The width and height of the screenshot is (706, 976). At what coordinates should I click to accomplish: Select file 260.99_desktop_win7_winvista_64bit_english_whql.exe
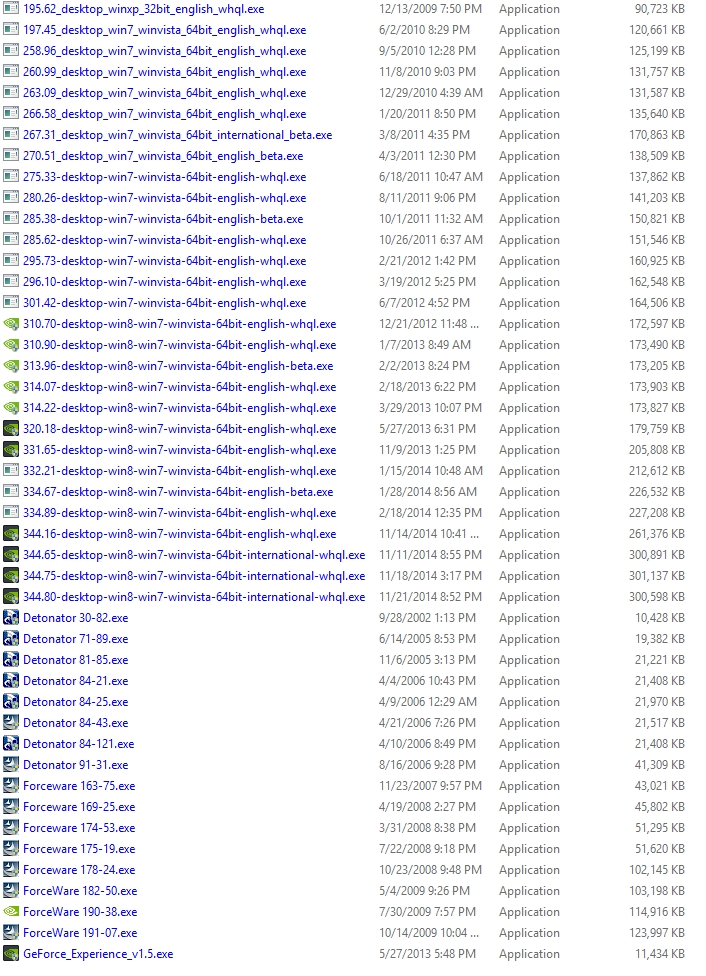164,72
